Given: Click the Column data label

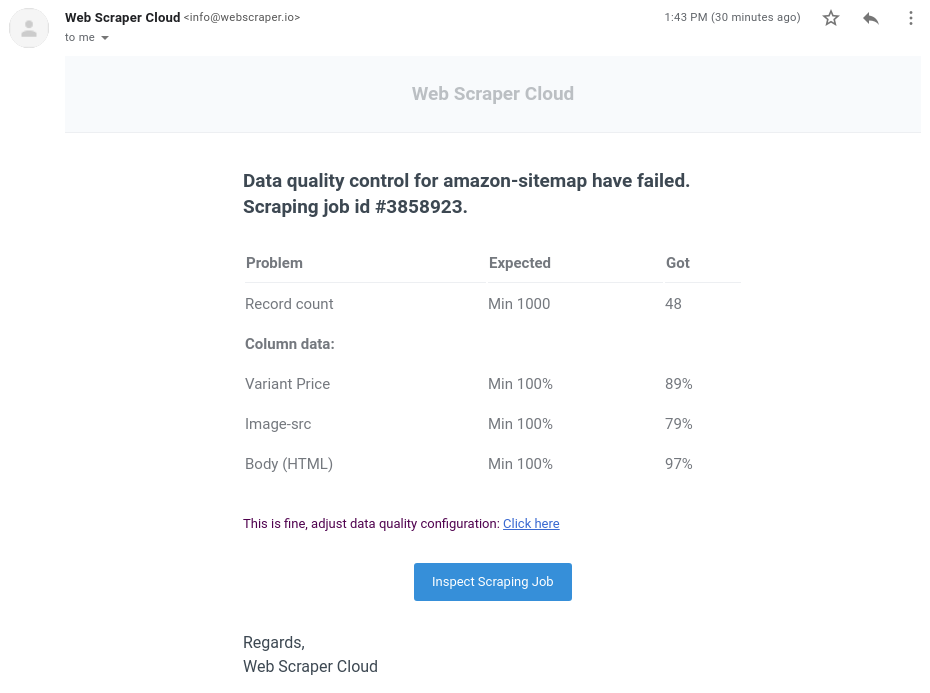Looking at the screenshot, I should (x=289, y=343).
